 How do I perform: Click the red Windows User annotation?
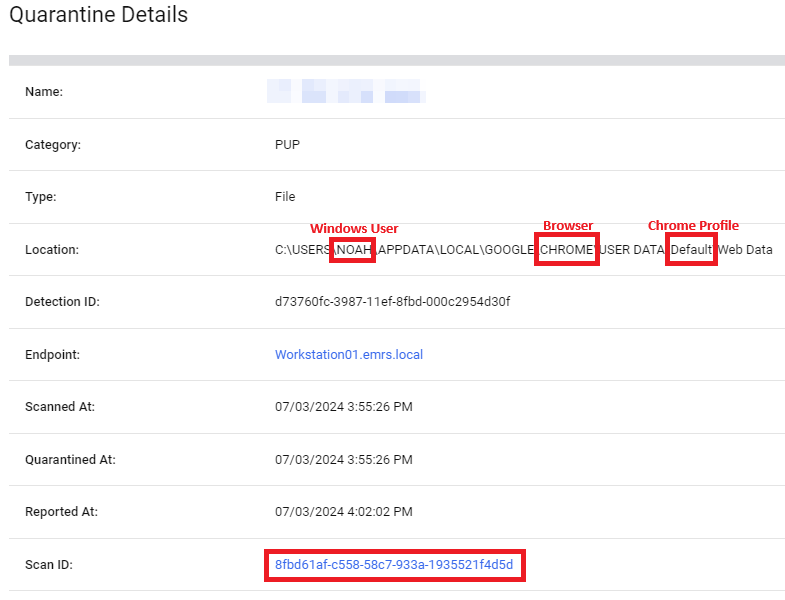pos(354,229)
